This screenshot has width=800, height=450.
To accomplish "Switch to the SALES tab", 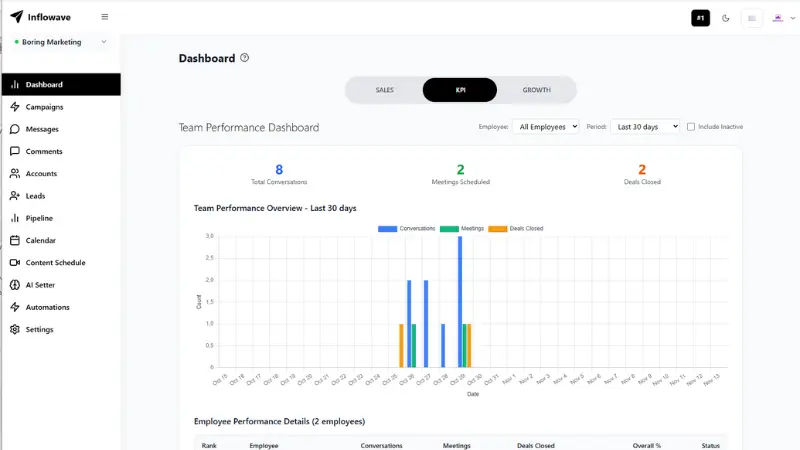I will [385, 90].
